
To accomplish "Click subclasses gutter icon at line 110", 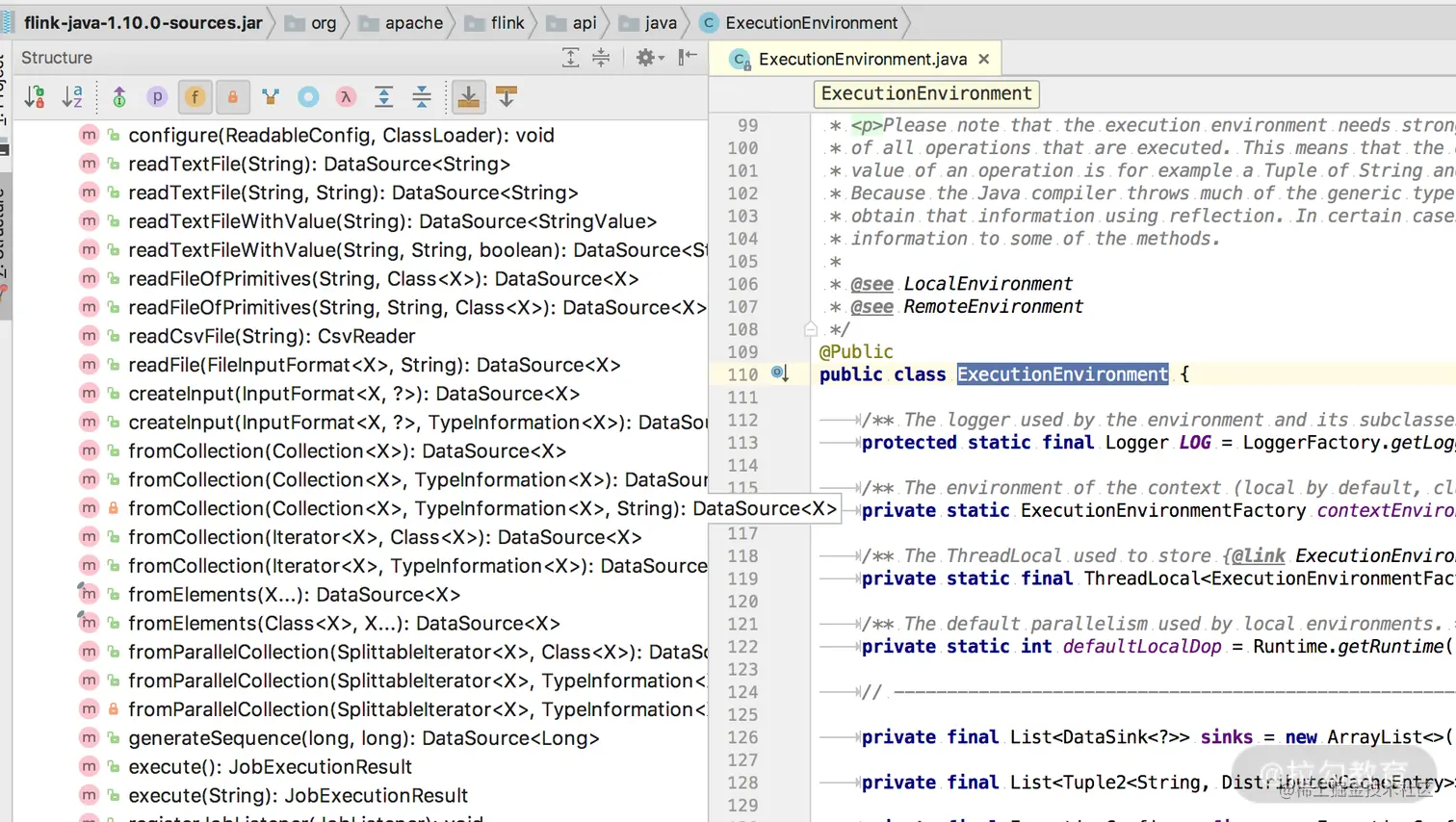I will pos(780,373).
